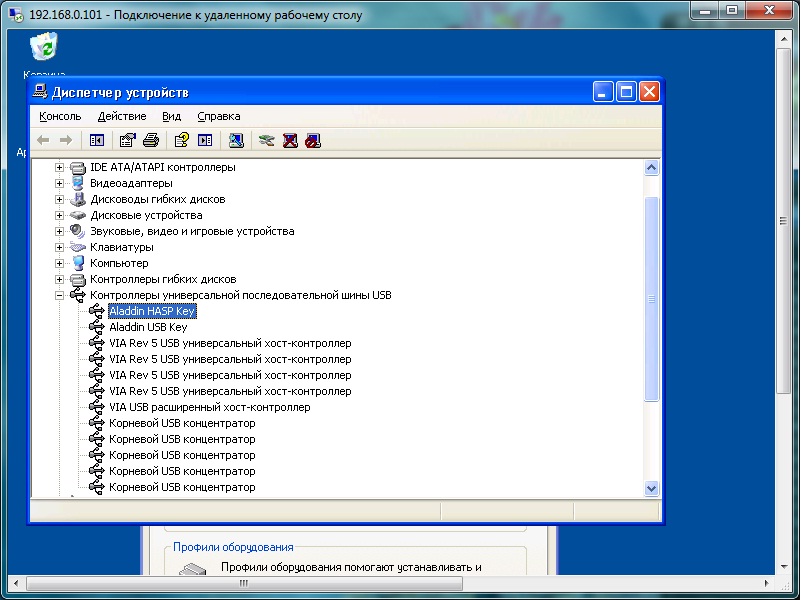
Task: Open the Консоль menu
Action: pos(60,116)
